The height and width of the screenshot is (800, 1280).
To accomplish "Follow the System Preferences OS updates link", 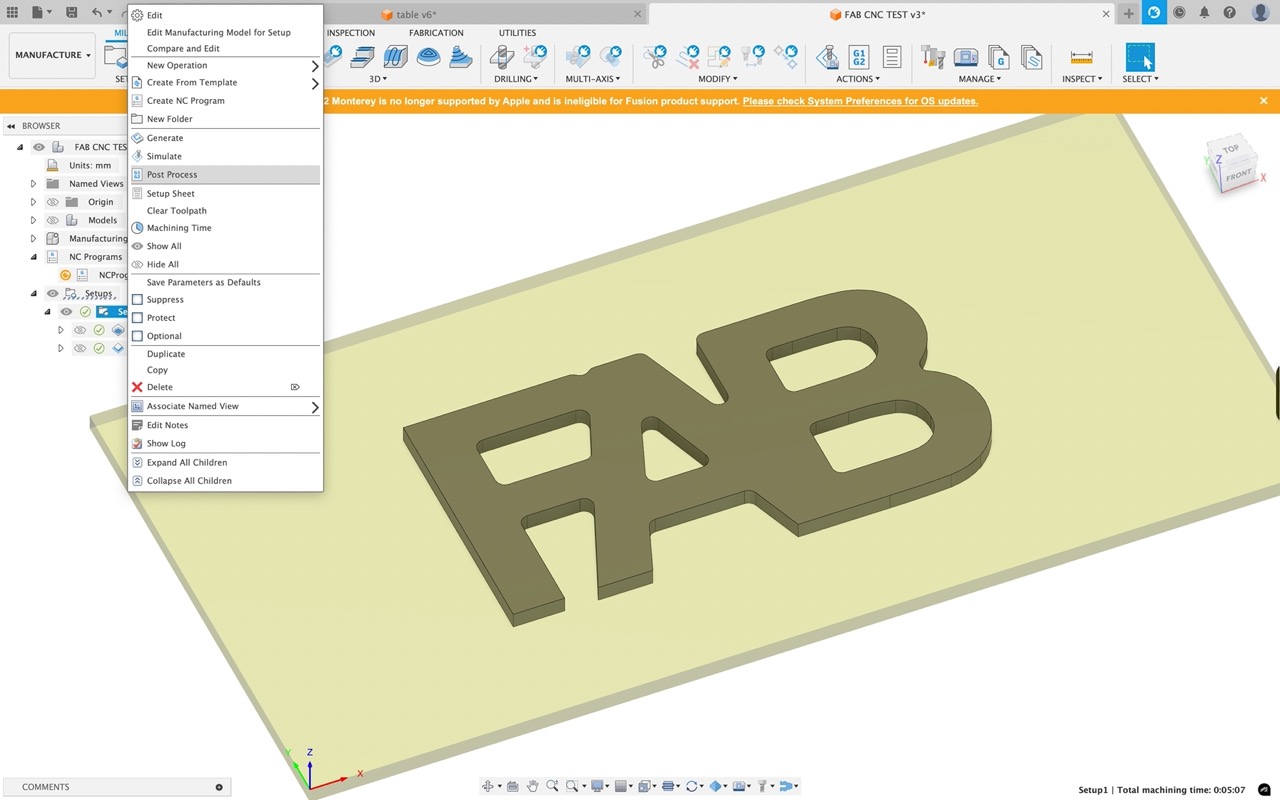I will (860, 101).
